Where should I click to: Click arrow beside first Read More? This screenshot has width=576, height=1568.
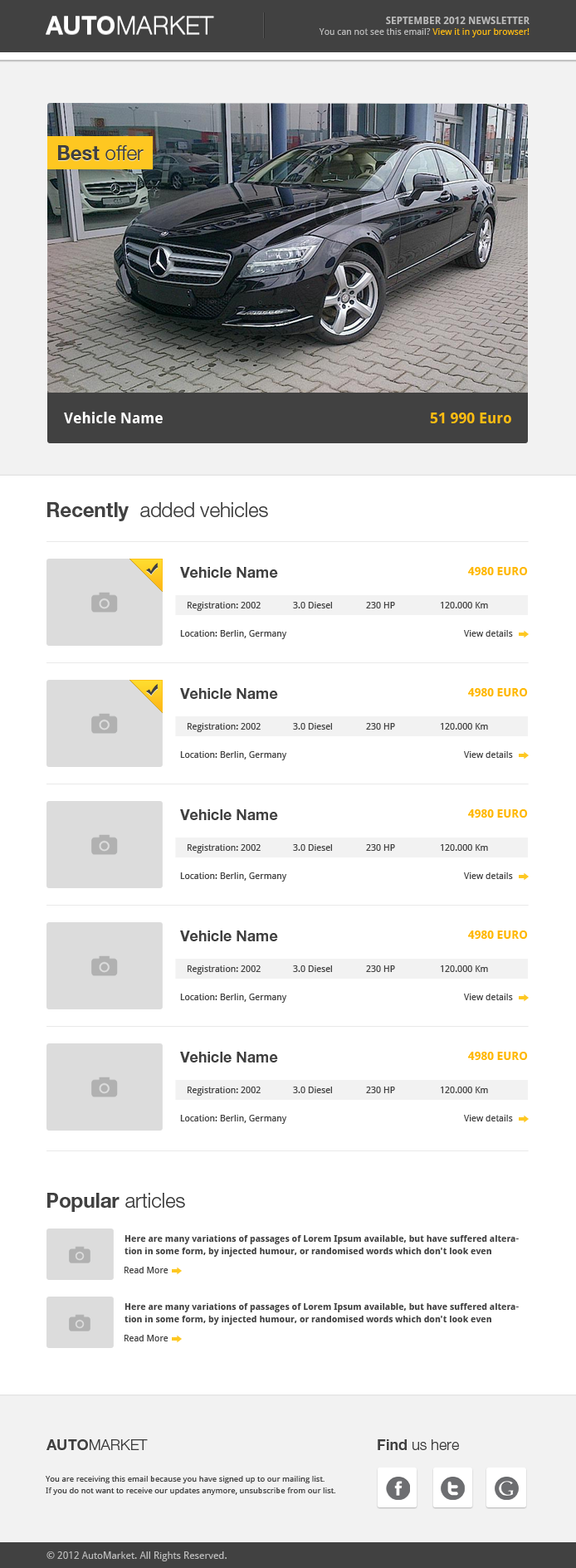(177, 1271)
